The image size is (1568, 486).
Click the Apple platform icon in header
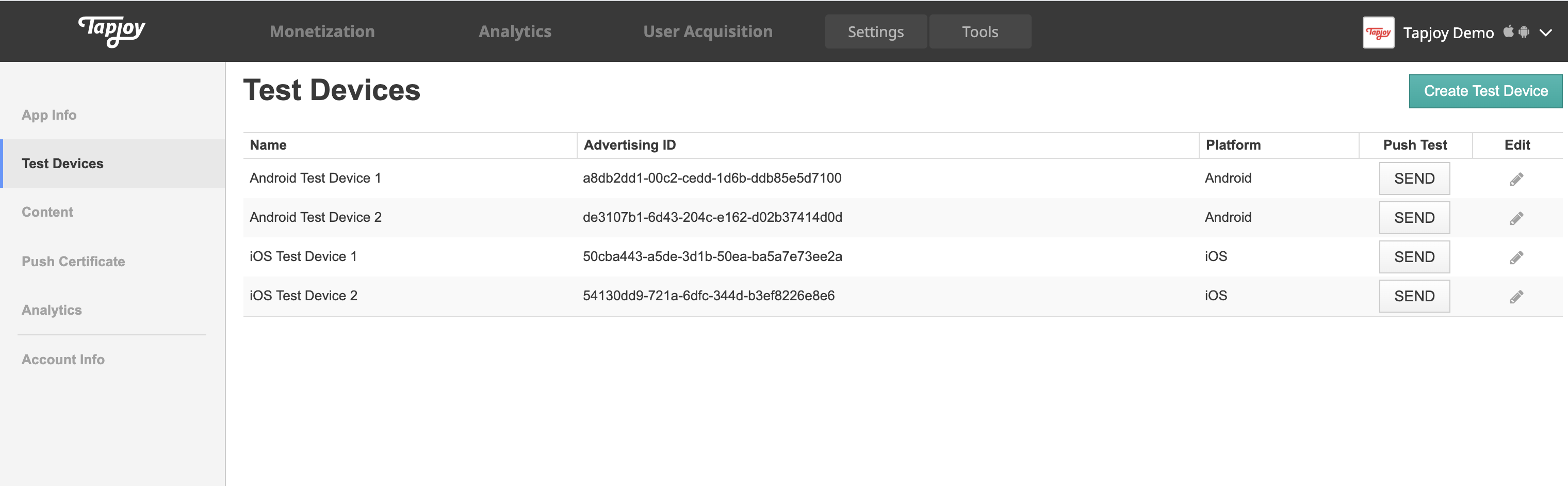(x=1508, y=31)
